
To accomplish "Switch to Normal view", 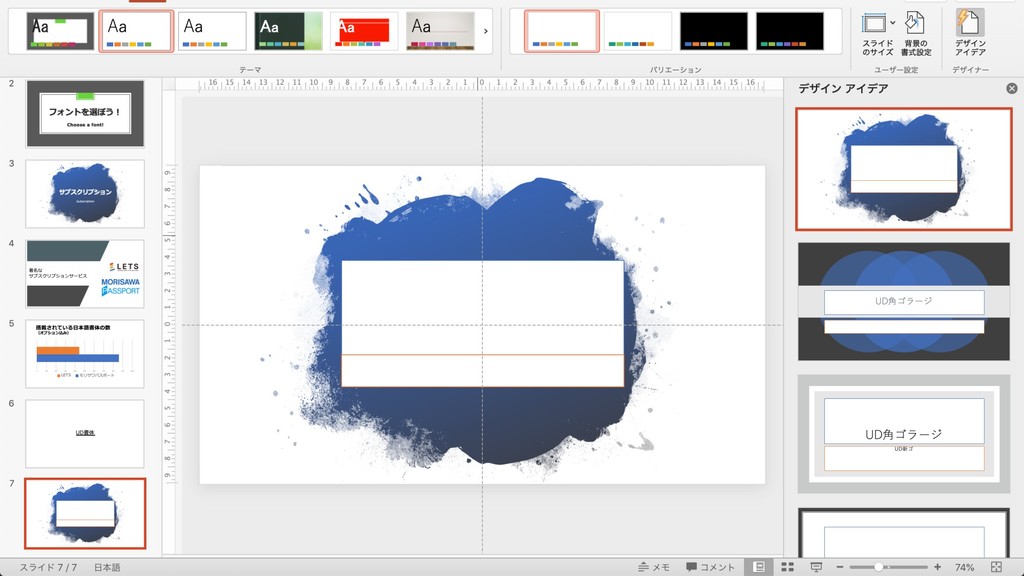I will click(x=760, y=567).
